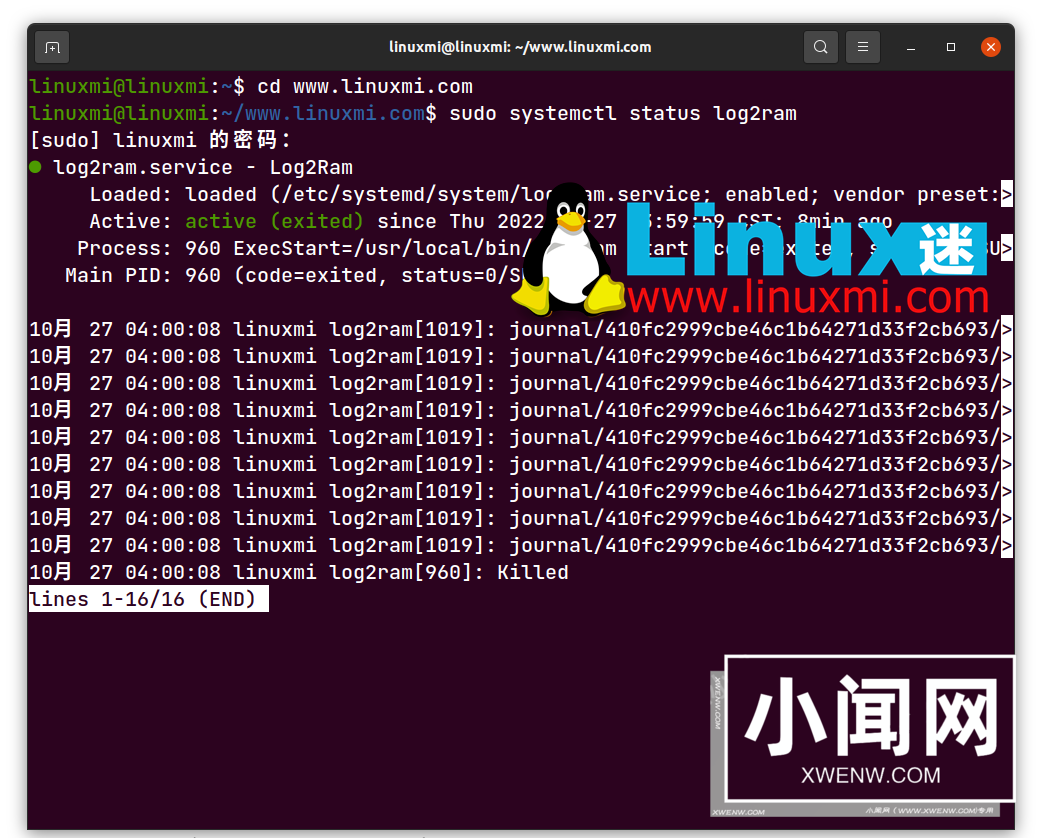Click the lines 1-16/16 (END) pager status

click(x=146, y=598)
